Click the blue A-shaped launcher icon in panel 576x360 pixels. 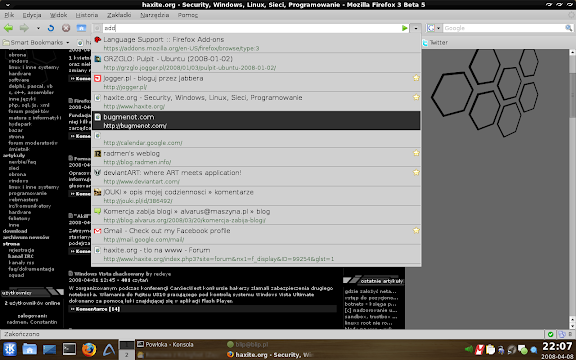pos(109,349)
